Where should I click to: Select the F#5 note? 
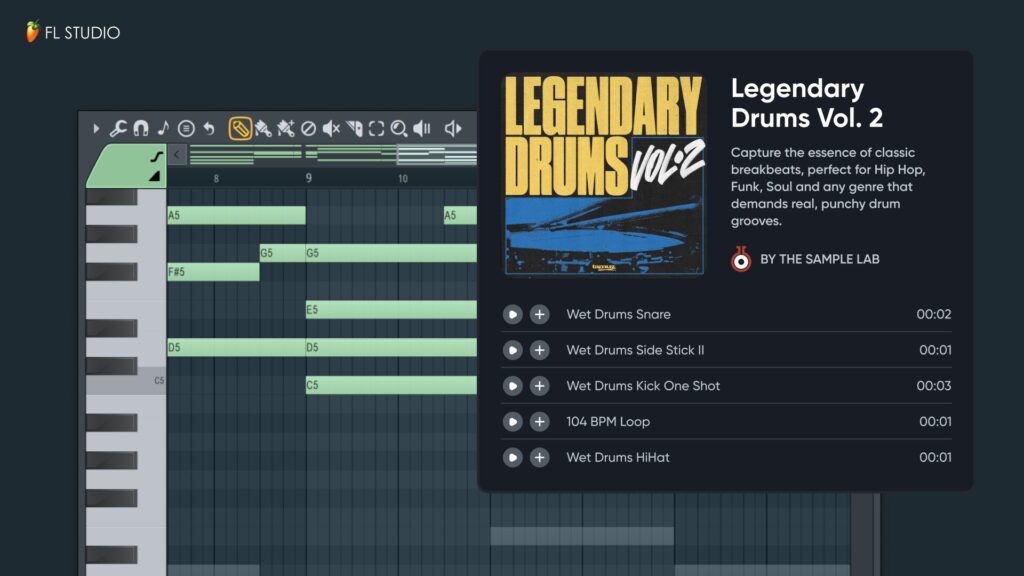pos(213,272)
